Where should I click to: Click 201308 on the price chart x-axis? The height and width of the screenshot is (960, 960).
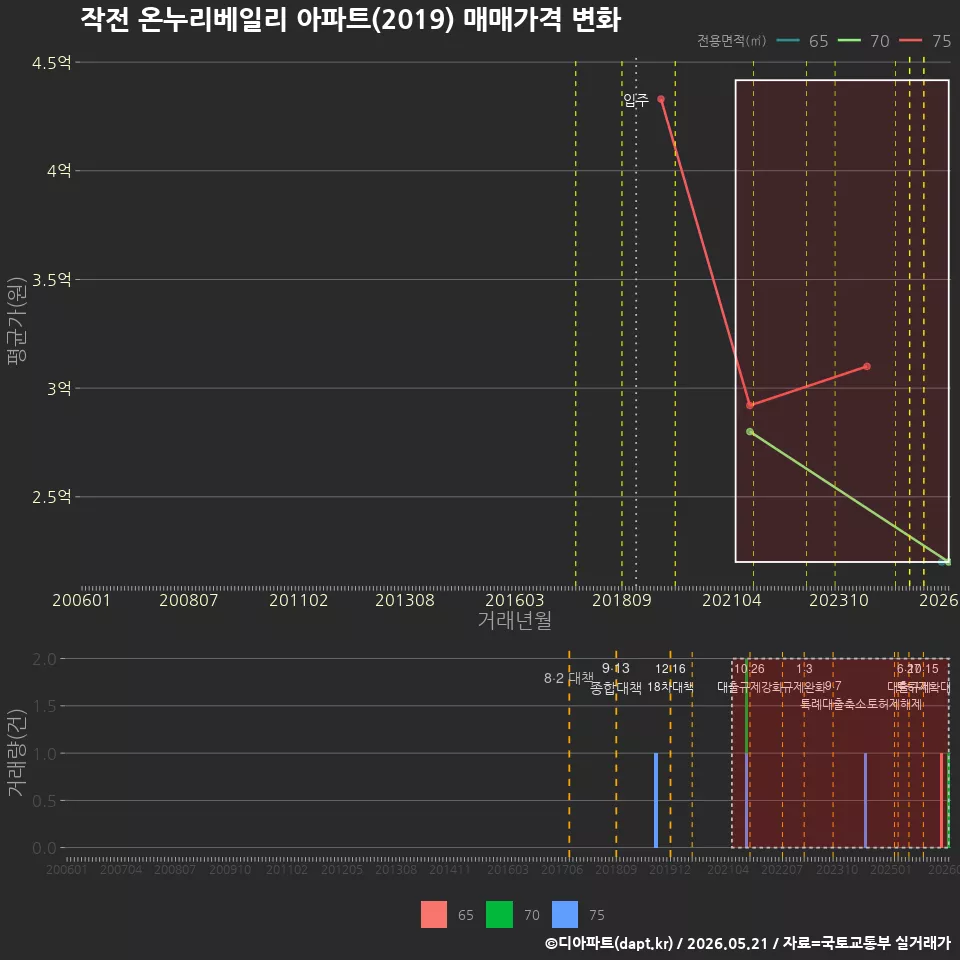click(x=405, y=600)
